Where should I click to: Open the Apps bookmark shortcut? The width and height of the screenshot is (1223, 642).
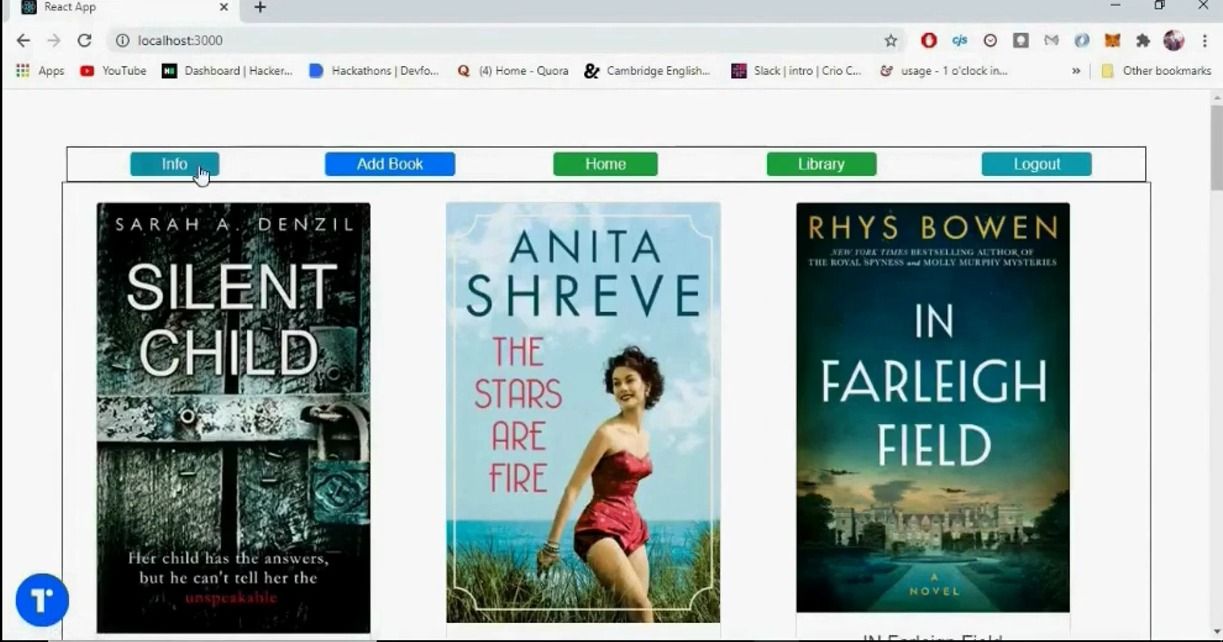(x=40, y=71)
